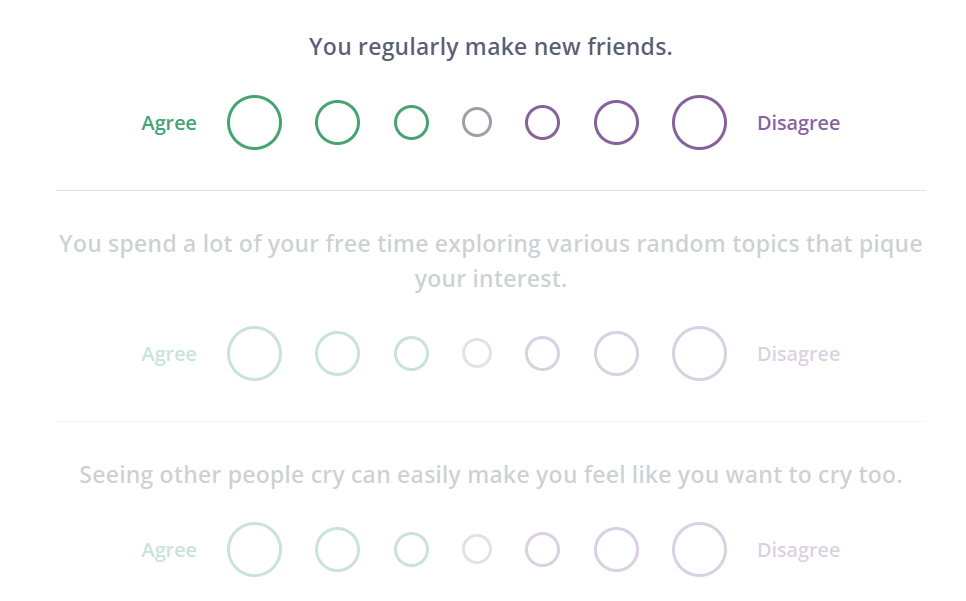This screenshot has width=966, height=601.
Task: Pick smallest green Agree circle for new friends
Action: (411, 123)
